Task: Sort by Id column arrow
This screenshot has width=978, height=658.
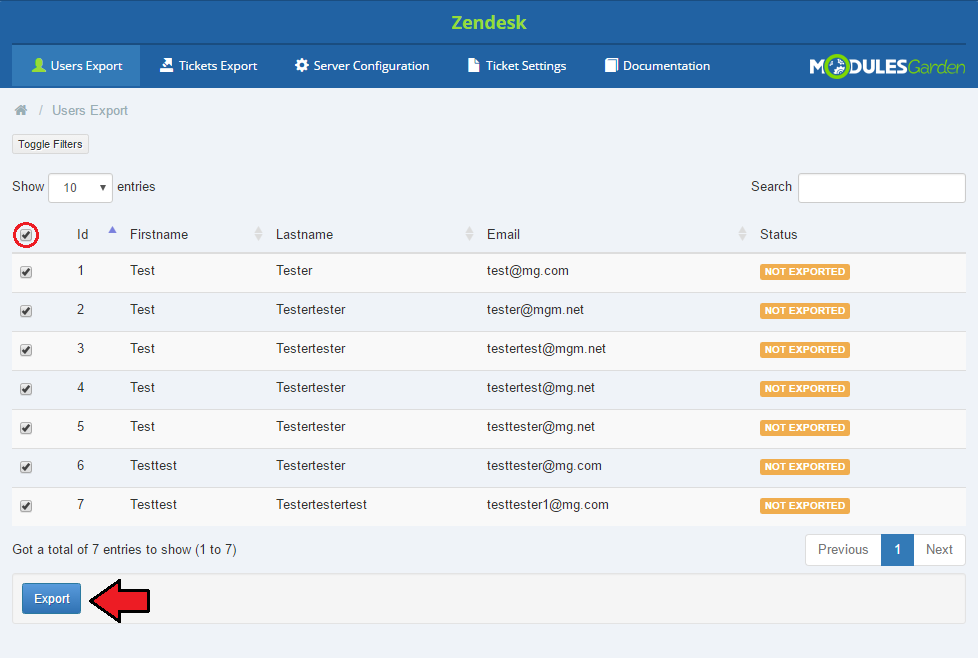Action: [x=112, y=230]
